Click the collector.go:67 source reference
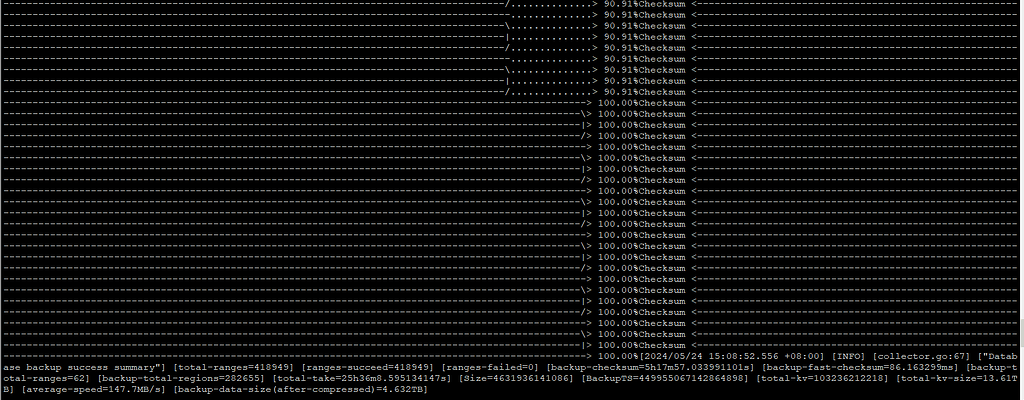1024x400 pixels. [921, 356]
